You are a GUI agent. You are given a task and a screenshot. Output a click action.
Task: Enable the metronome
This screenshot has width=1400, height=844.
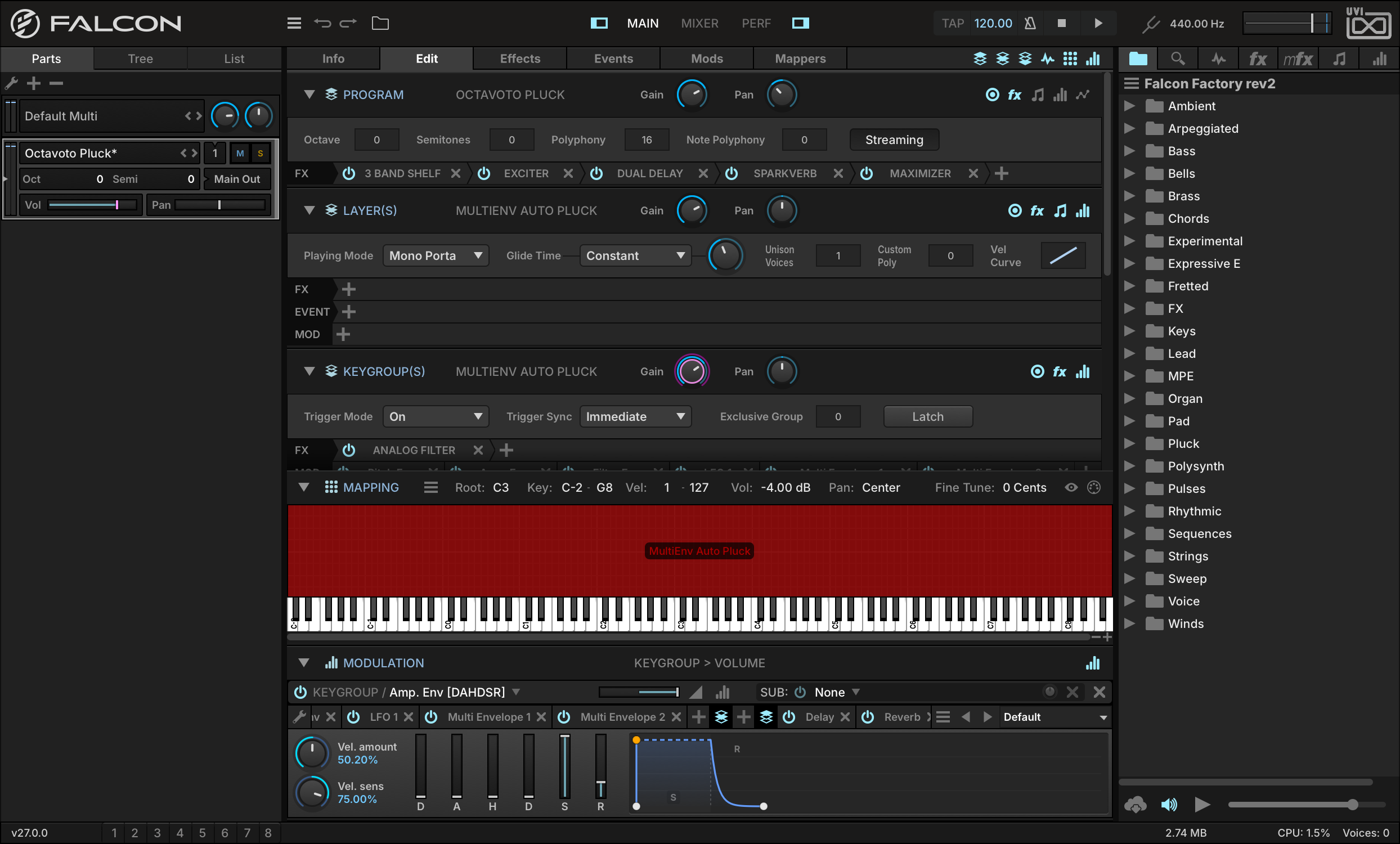1030,23
